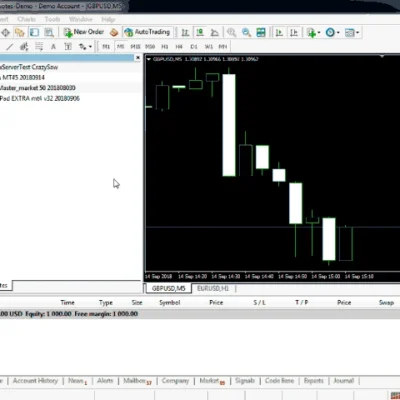The height and width of the screenshot is (400, 400).
Task: Click the Time column header
Action: coord(67,303)
